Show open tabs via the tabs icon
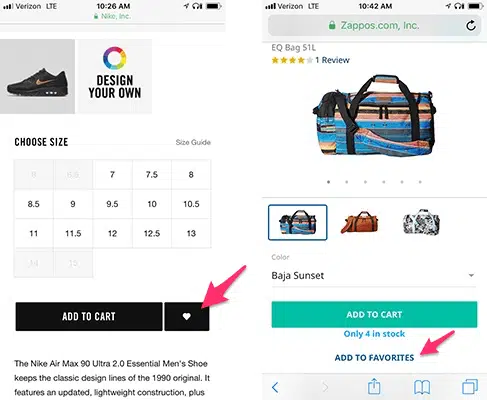Screen dimensions: 487x400 click(470, 387)
